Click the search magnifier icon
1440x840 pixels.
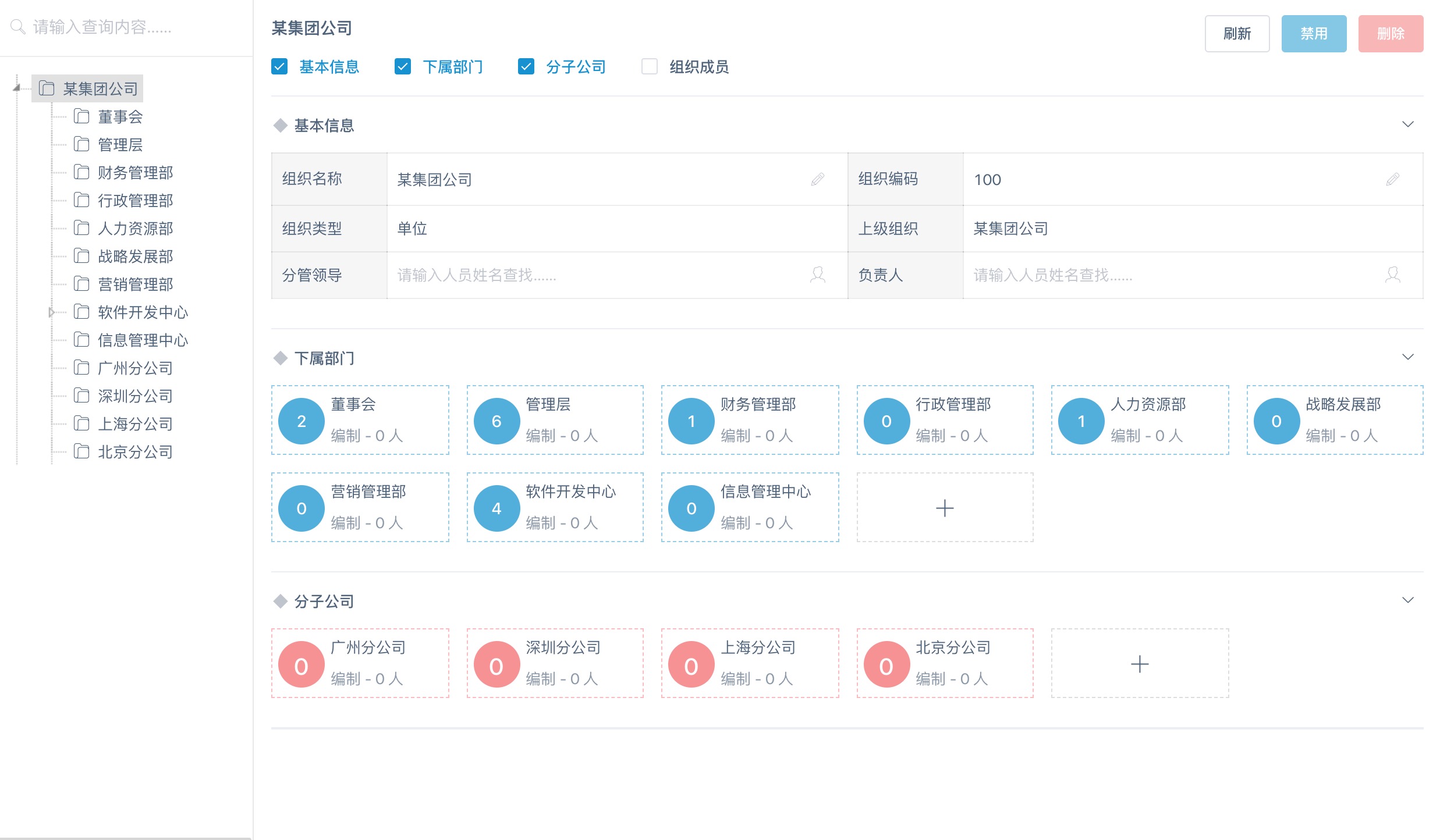pos(17,27)
